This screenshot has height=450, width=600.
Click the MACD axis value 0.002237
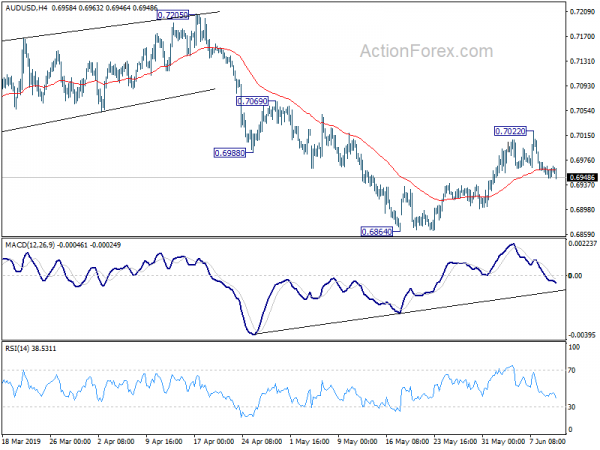[x=583, y=243]
